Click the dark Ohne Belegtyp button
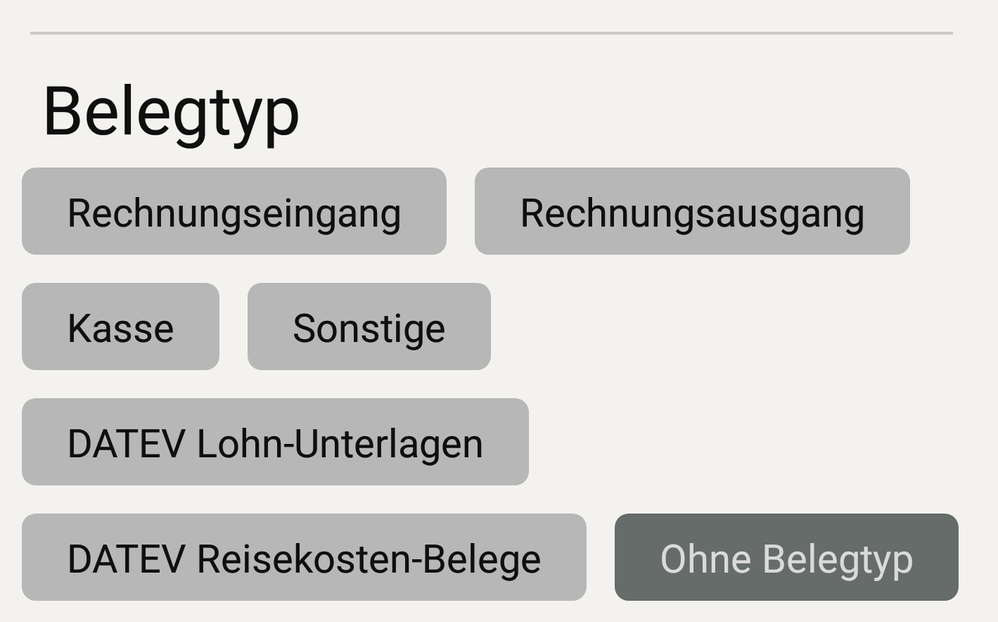 (786, 558)
